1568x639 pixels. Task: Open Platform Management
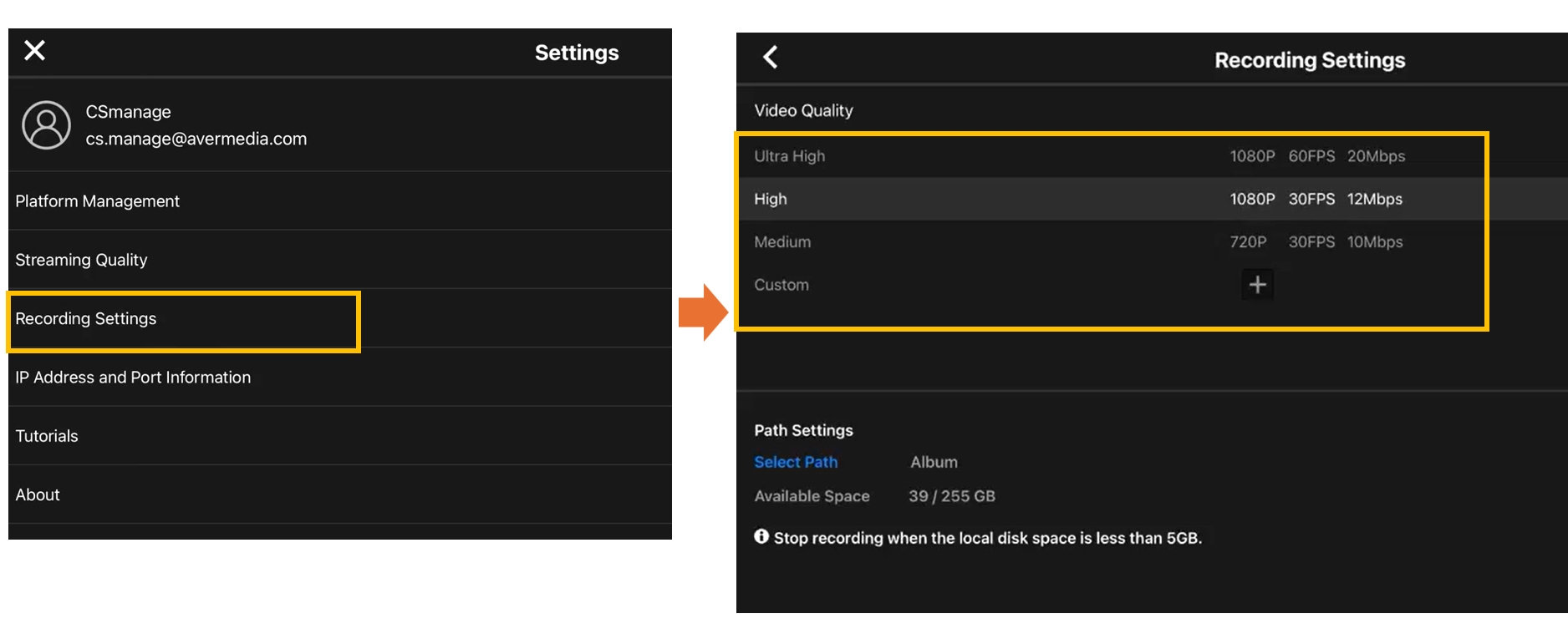98,201
